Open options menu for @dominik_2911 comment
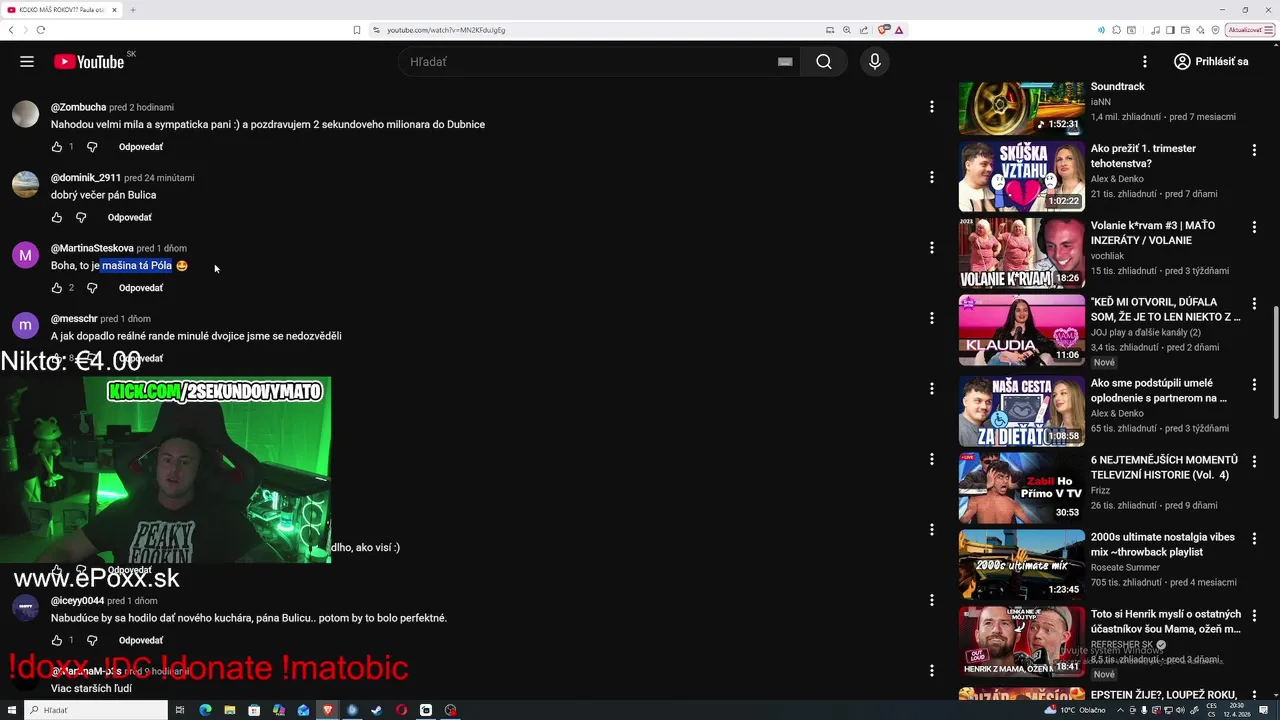Screen dimensions: 1280x720 tap(931, 177)
